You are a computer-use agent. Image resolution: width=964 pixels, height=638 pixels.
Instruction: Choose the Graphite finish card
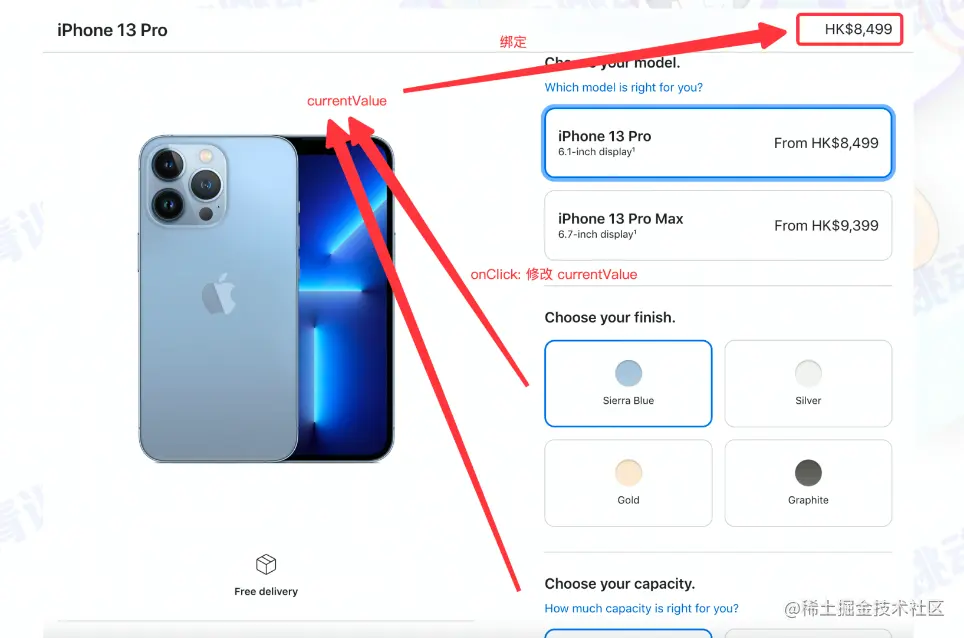(808, 483)
